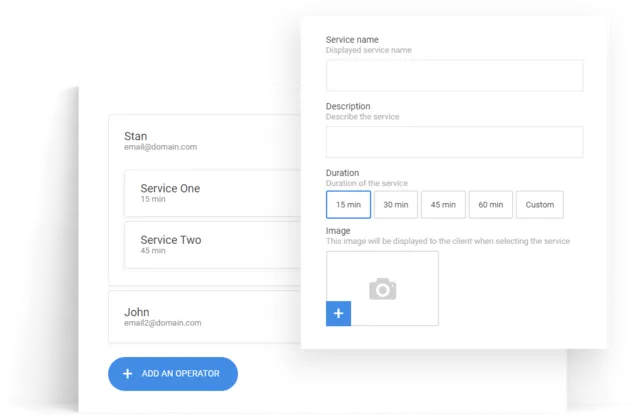Set duration to 60 min

490,205
